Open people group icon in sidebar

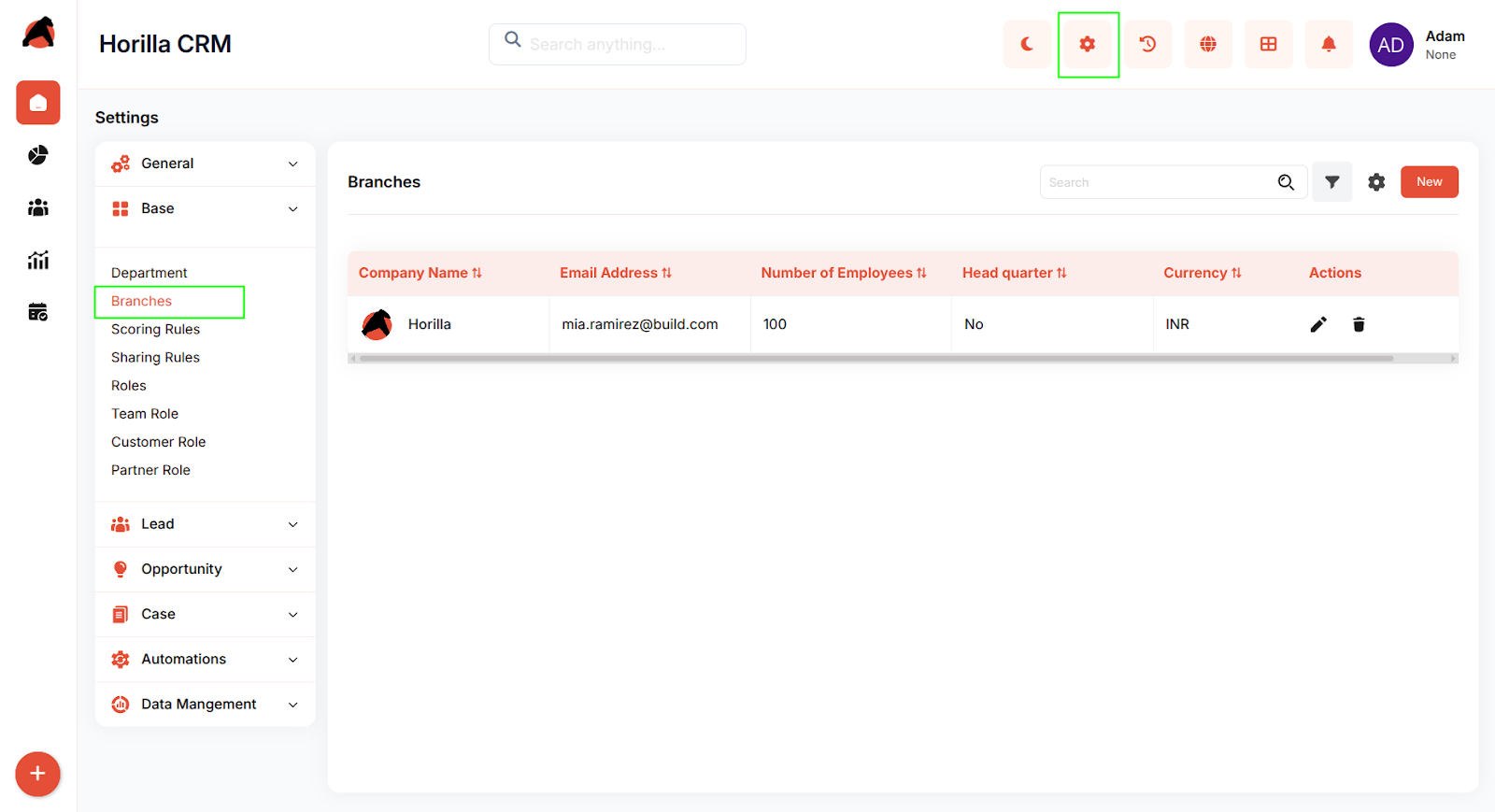tap(38, 207)
